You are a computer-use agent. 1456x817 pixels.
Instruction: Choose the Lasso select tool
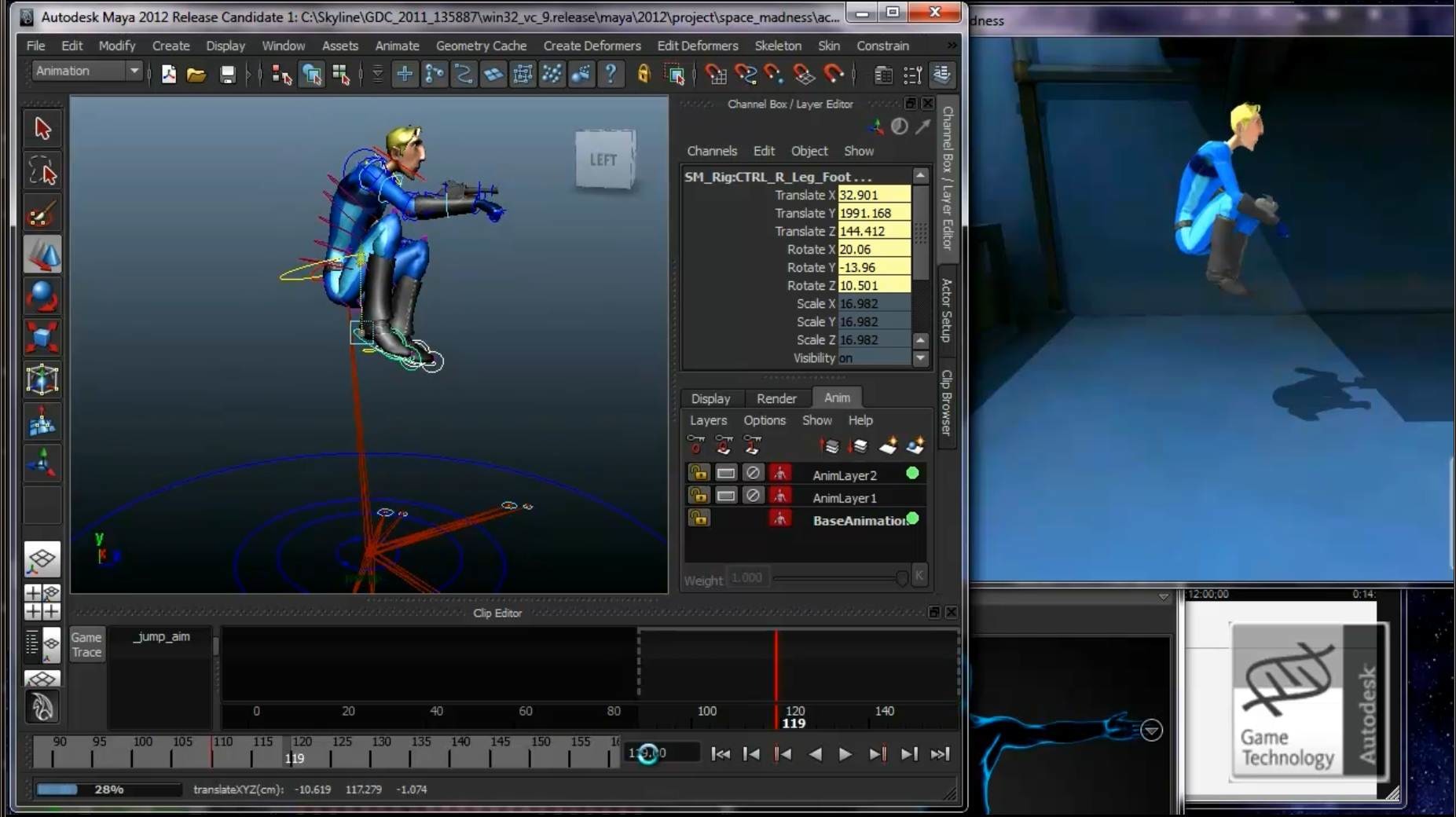[x=42, y=170]
